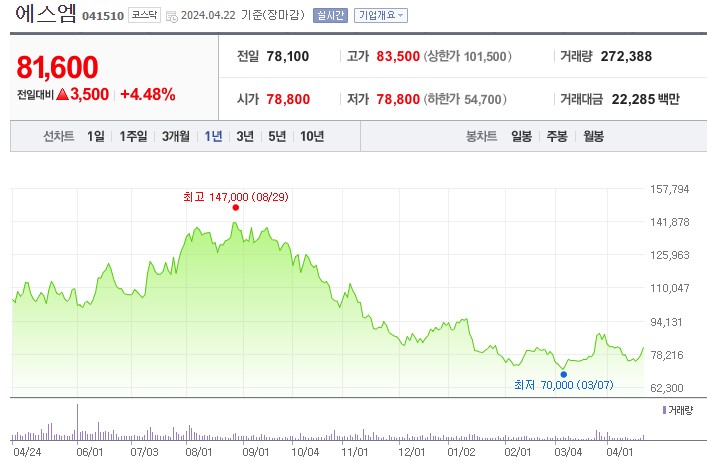This screenshot has width=707, height=463.
Task: Click the red 최고 147,000 marker dot
Action: [x=235, y=207]
